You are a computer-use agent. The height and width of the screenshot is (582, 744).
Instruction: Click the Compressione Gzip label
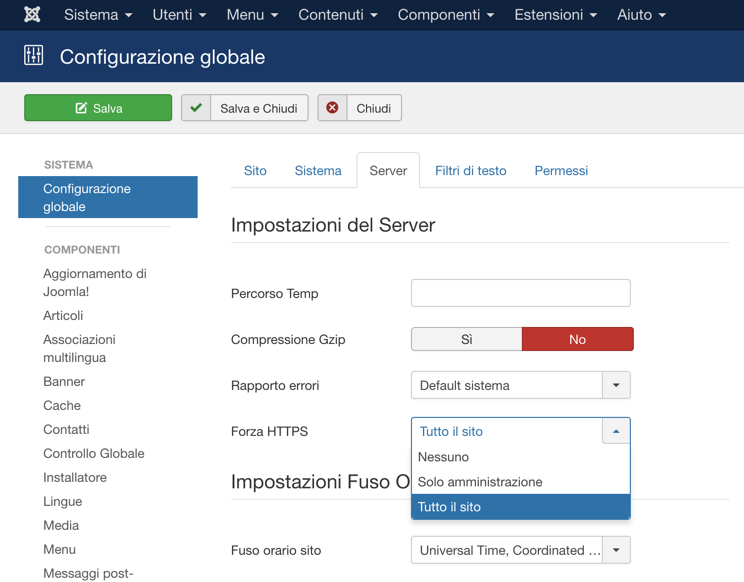pos(288,340)
